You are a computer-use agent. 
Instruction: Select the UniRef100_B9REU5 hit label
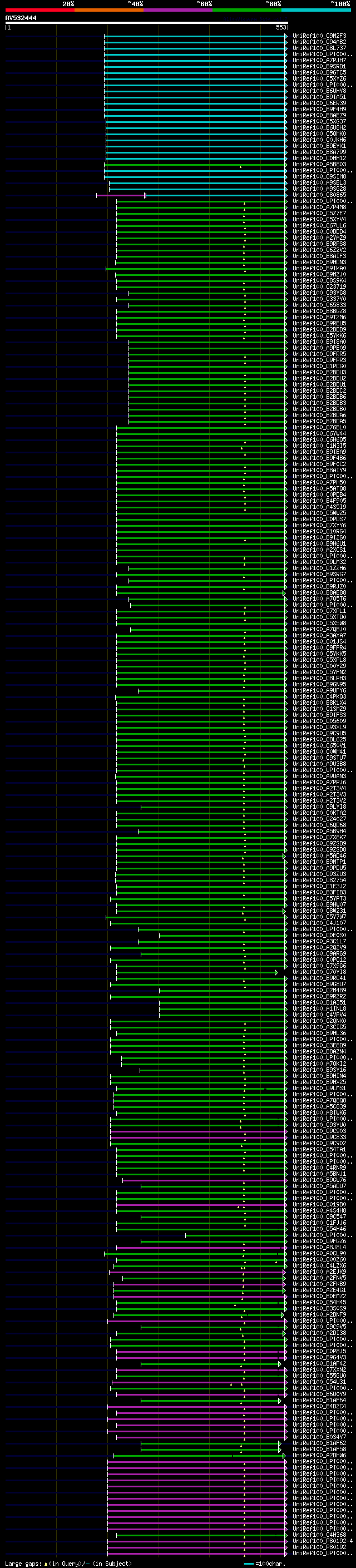pos(319,323)
